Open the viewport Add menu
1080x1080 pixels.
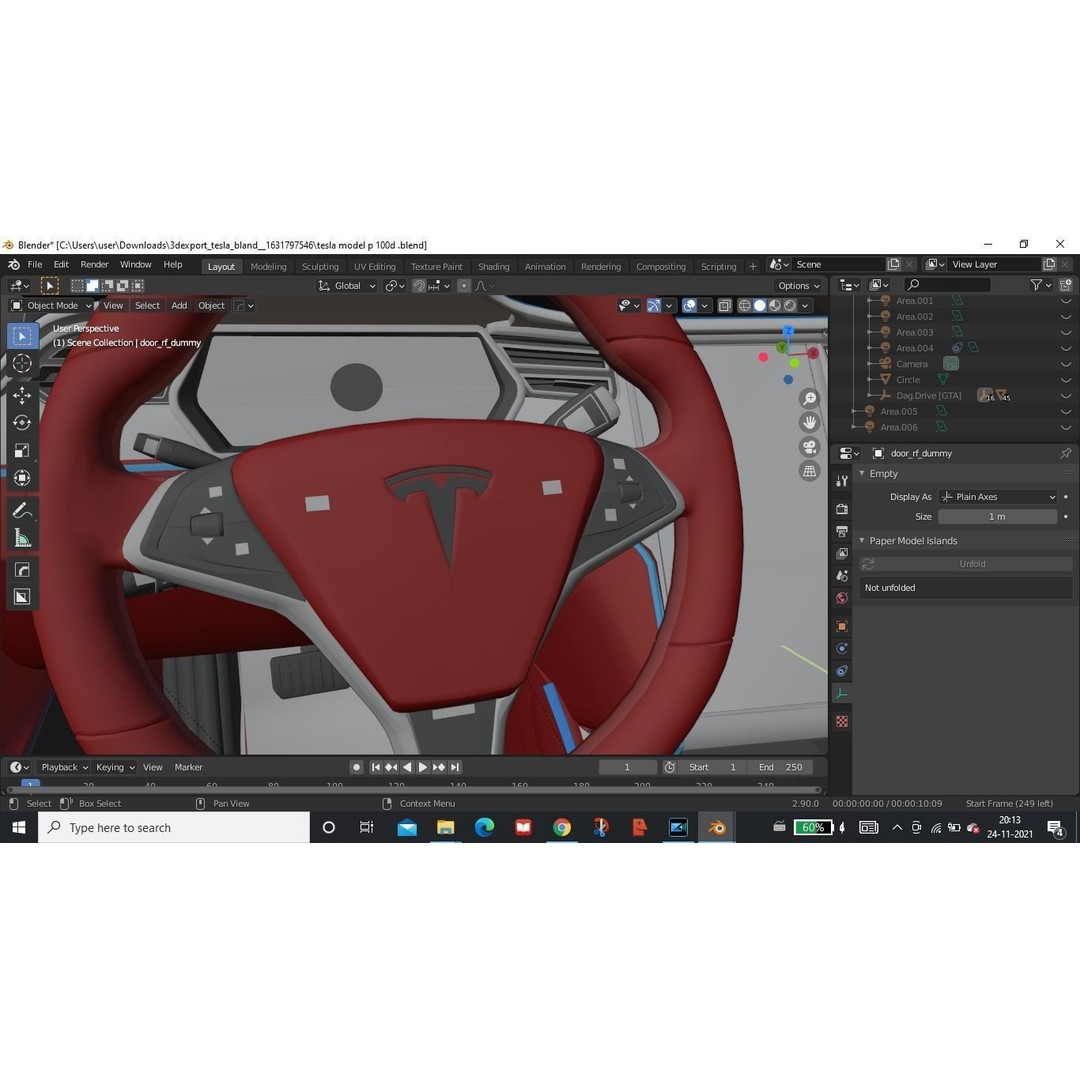point(179,305)
